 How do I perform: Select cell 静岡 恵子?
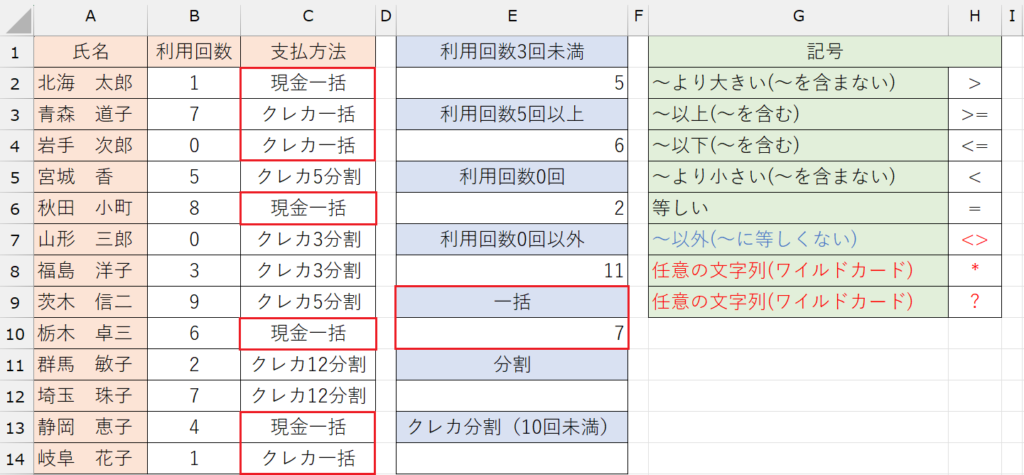pyautogui.click(x=91, y=427)
